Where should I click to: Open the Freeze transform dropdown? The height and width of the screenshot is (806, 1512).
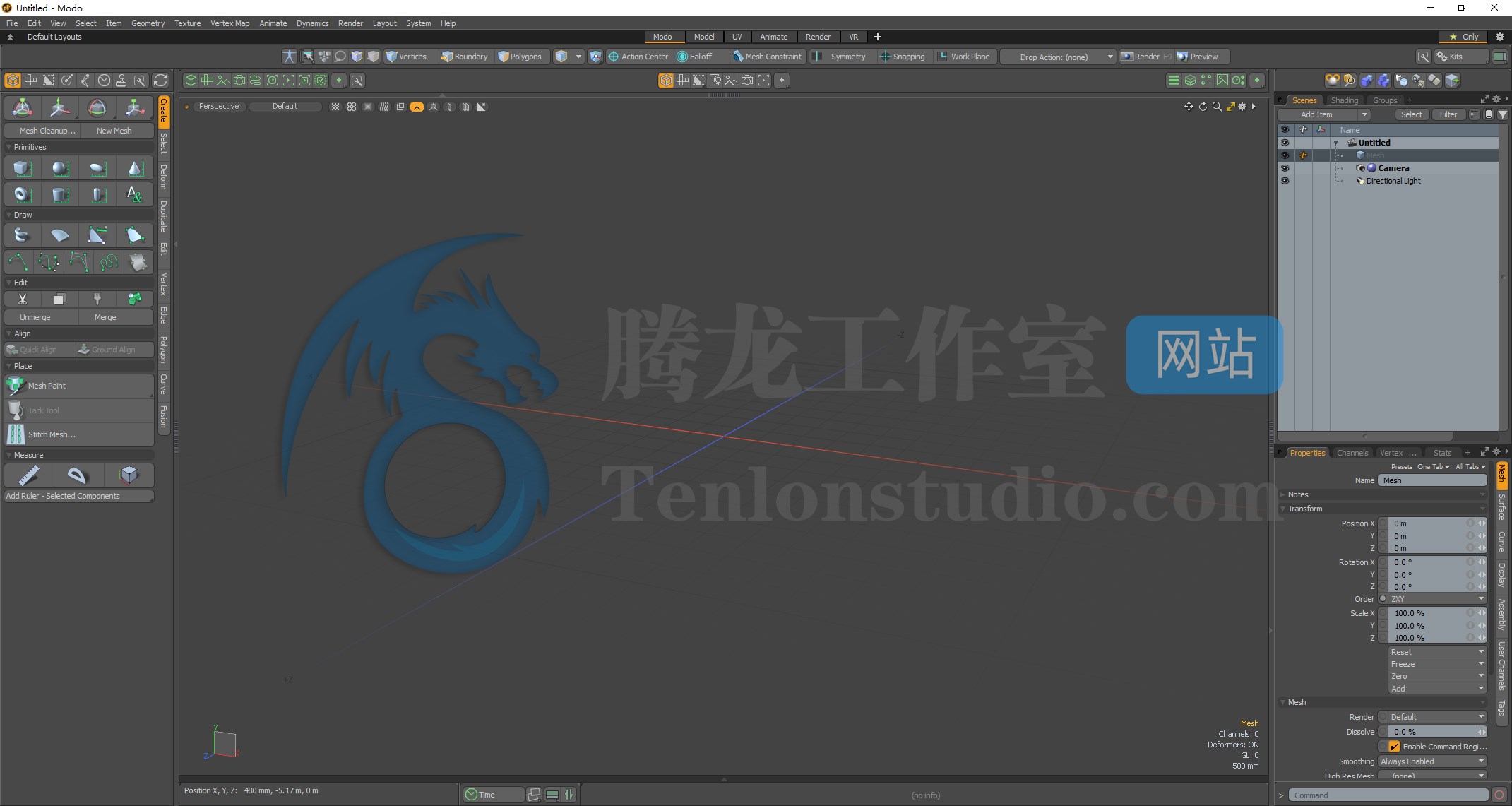[1437, 664]
